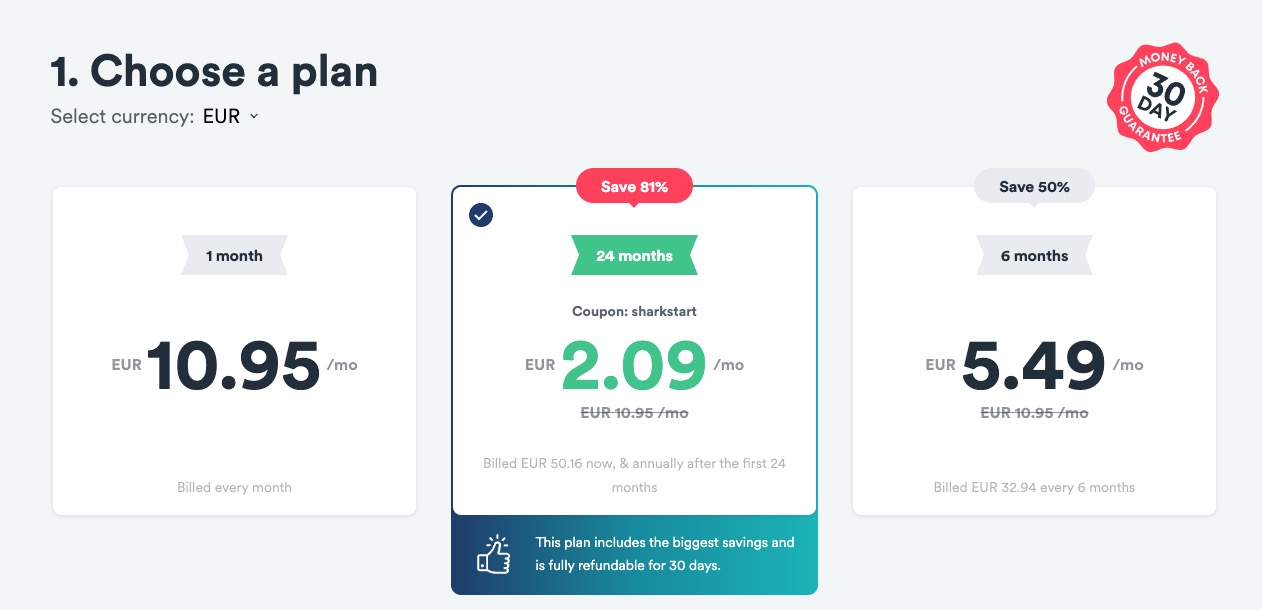
Task: Select the 6 months plan card
Action: click(x=1034, y=350)
